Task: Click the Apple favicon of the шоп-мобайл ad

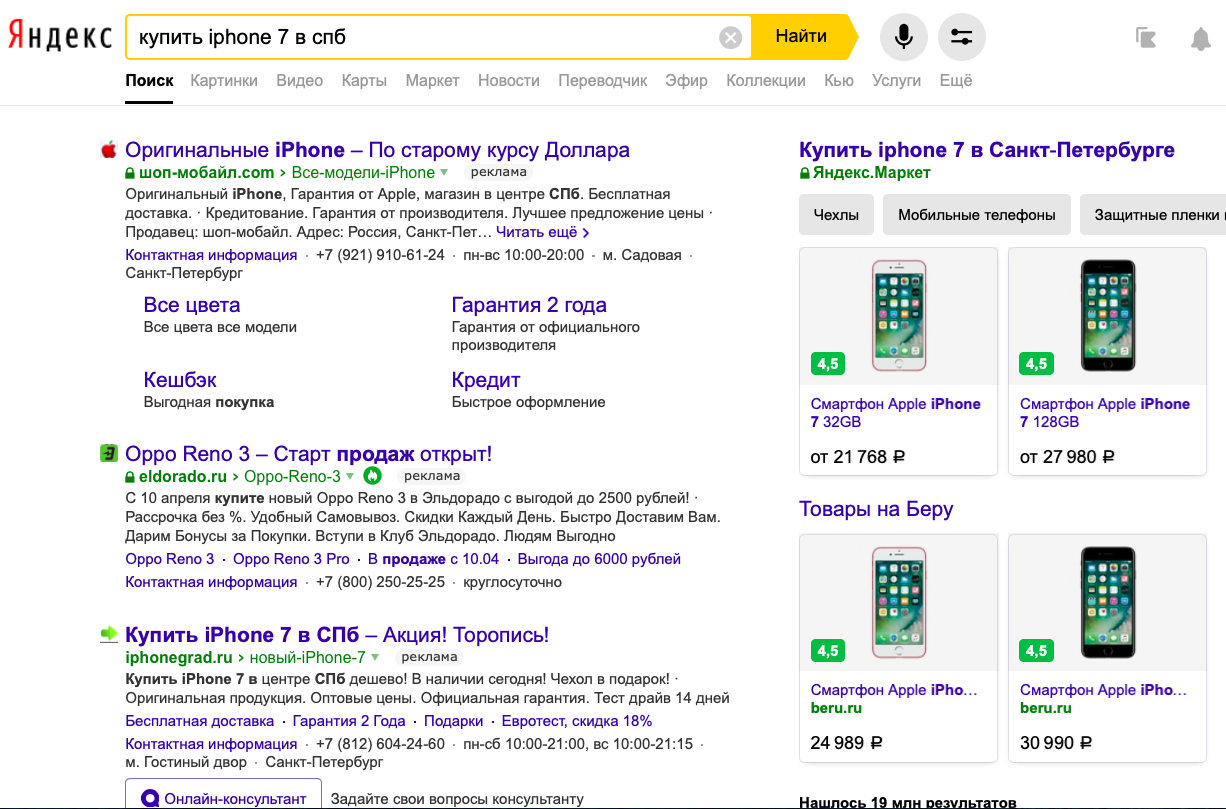Action: (109, 150)
